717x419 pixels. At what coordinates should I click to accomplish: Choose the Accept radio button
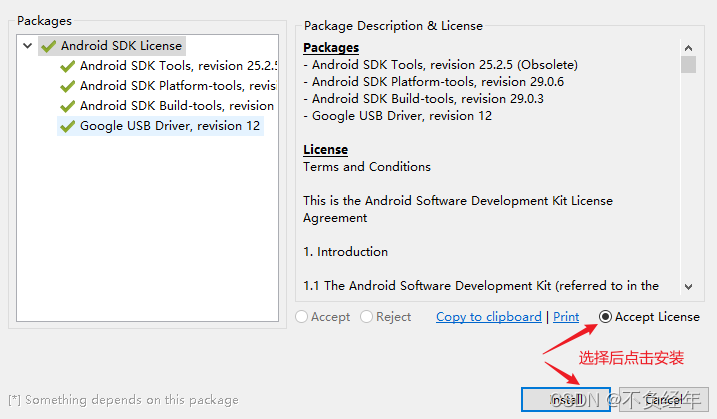[x=323, y=317]
